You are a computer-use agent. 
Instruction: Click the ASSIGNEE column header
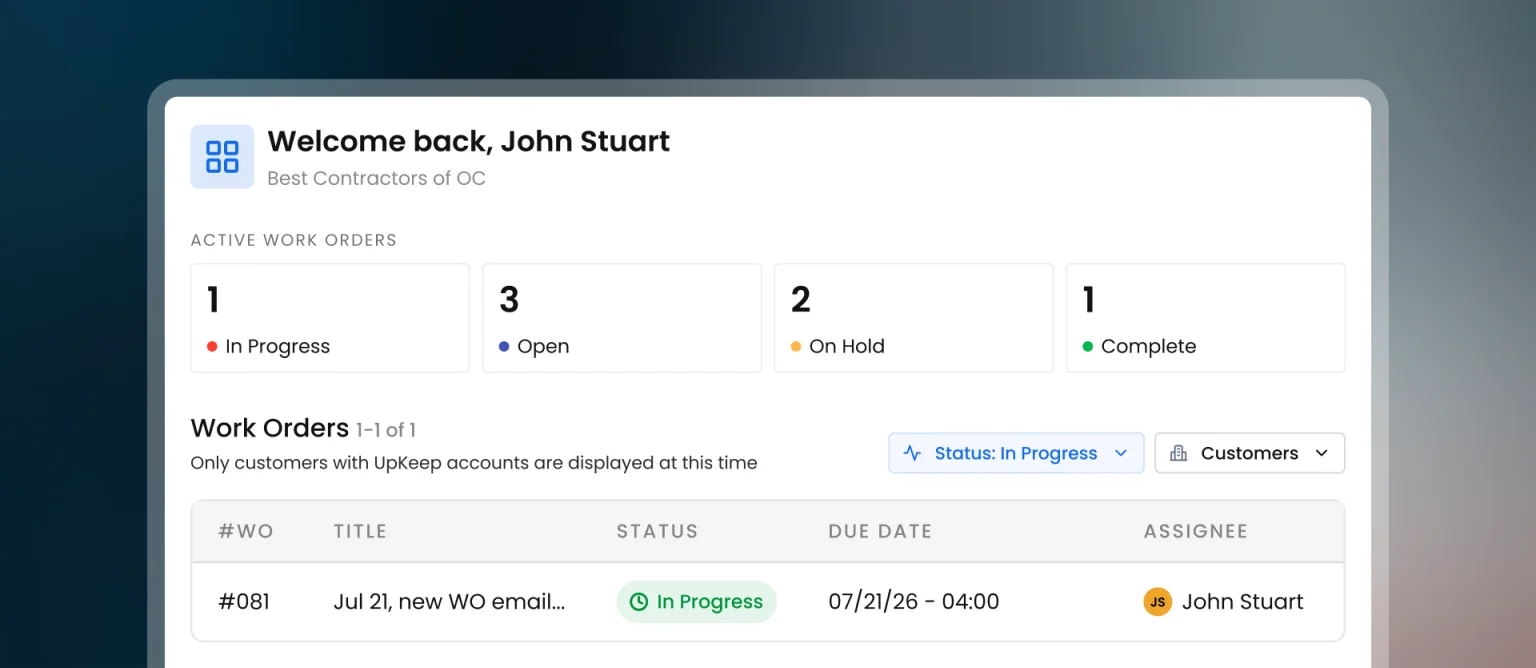click(x=1196, y=532)
